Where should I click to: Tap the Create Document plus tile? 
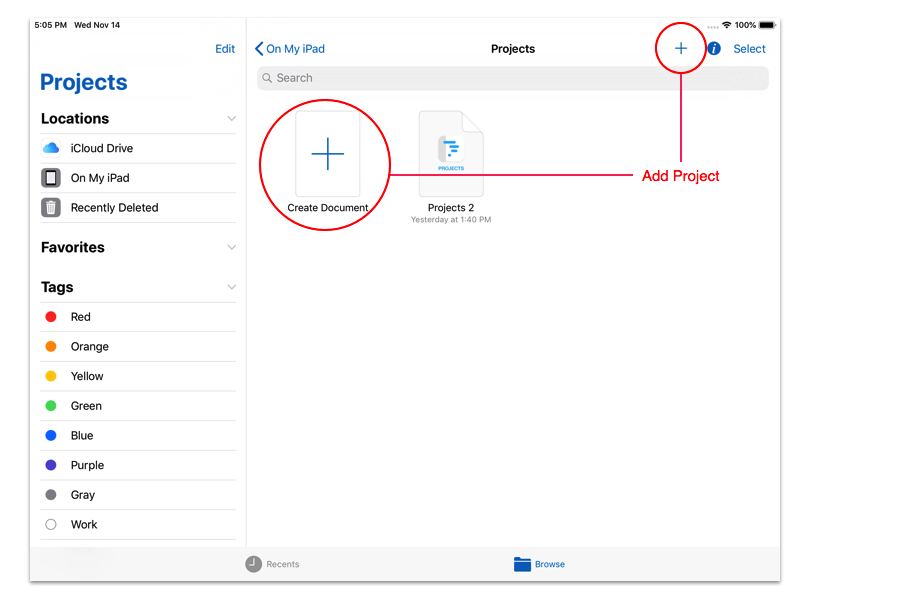tap(327, 154)
